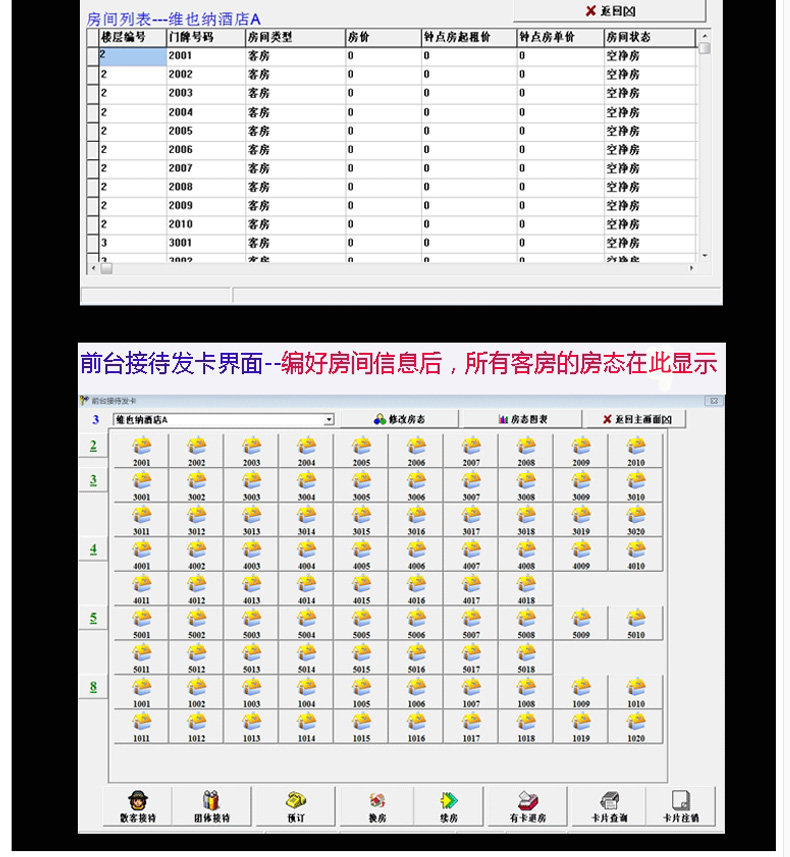
Task: Select room 3003 icon
Action: click(x=251, y=485)
